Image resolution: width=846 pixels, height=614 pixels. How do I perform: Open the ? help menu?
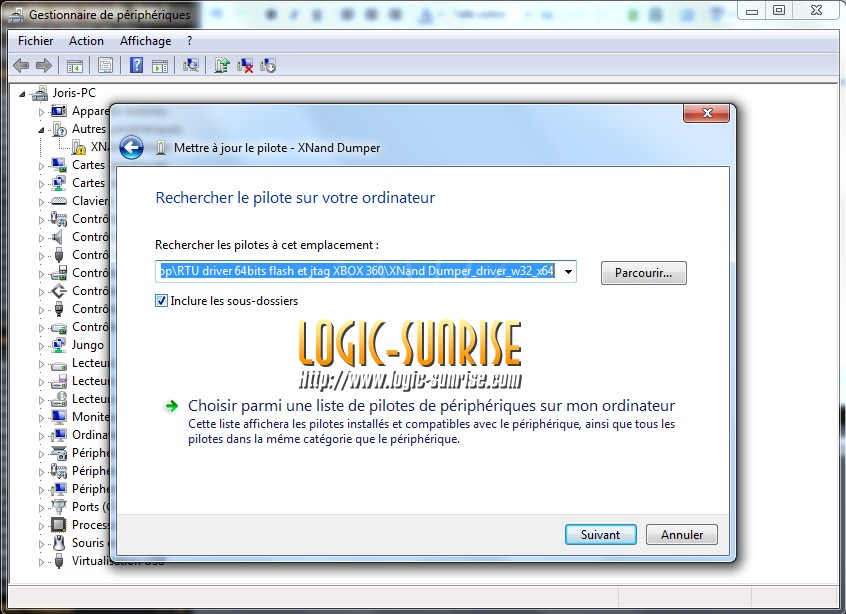[189, 41]
